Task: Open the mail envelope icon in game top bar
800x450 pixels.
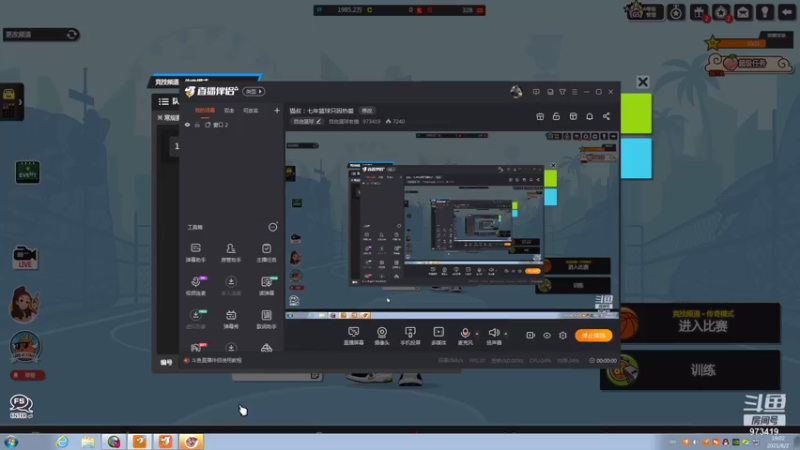Action: point(743,12)
